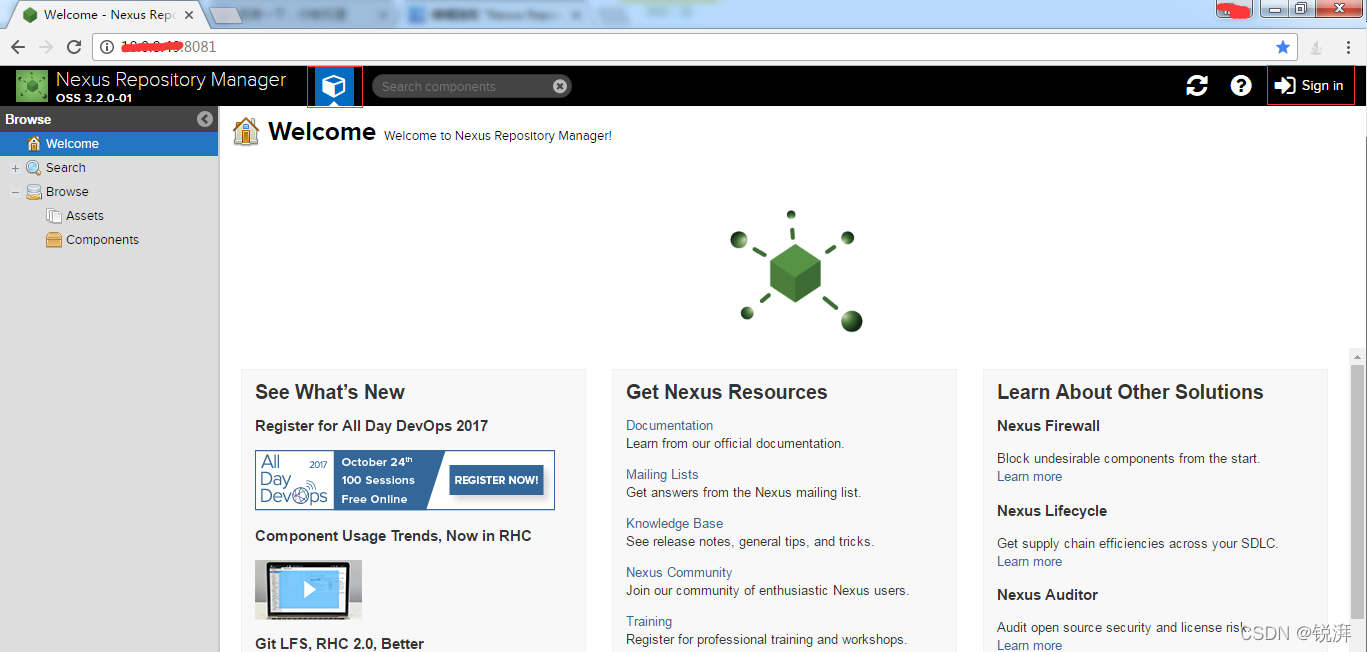Screen dimensions: 1367x652
Task: Open the Knowledge Base link
Action: click(674, 523)
